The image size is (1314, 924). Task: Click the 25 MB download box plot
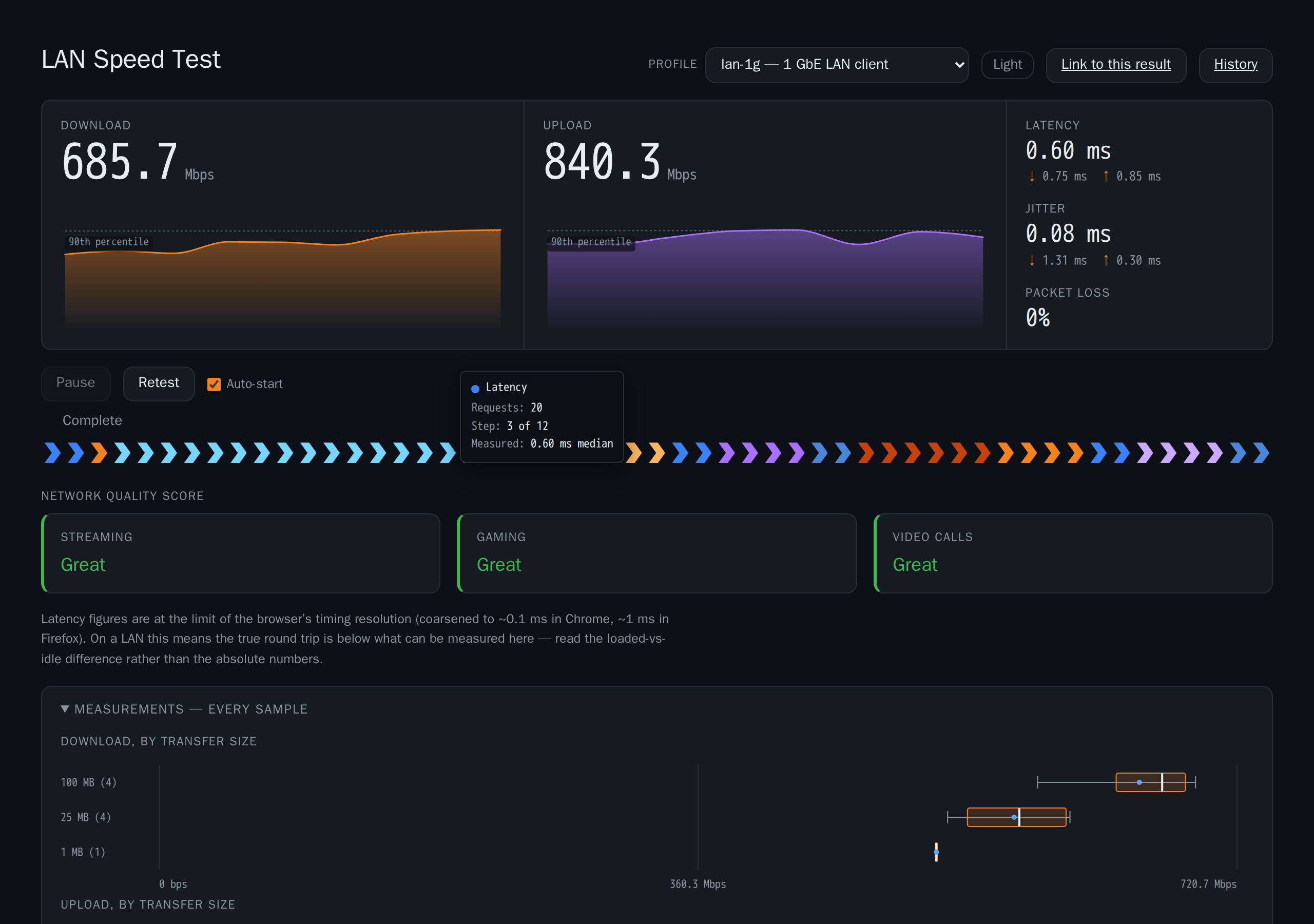pos(1016,817)
